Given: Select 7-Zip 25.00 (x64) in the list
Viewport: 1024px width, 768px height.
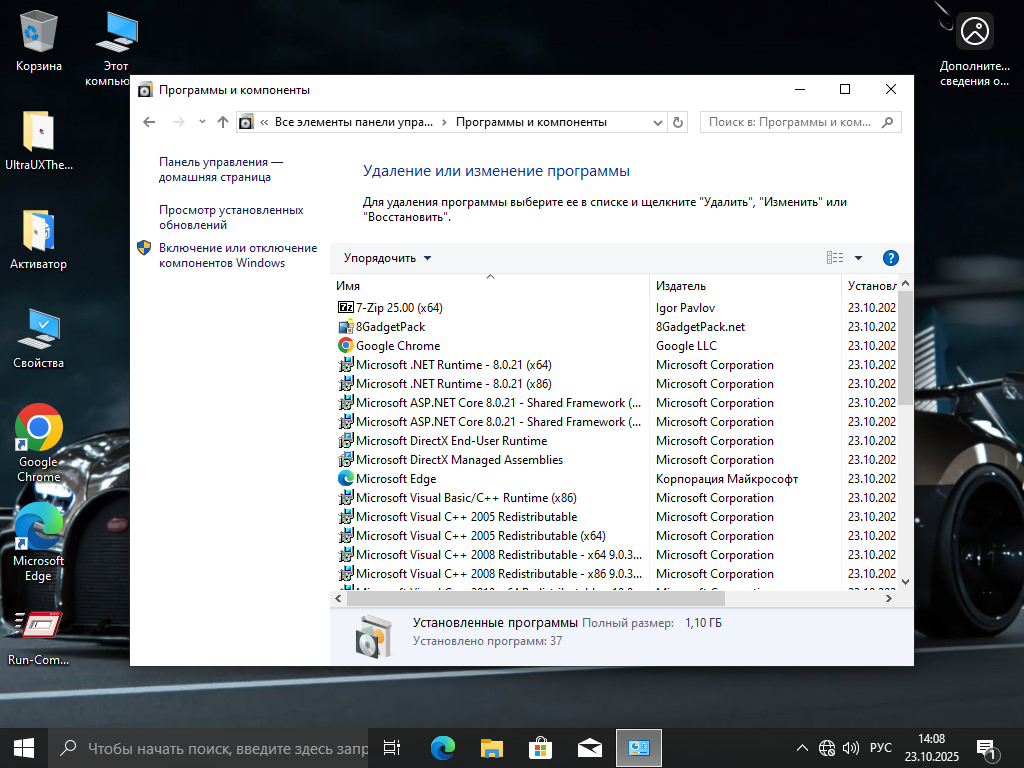Looking at the screenshot, I should [398, 308].
